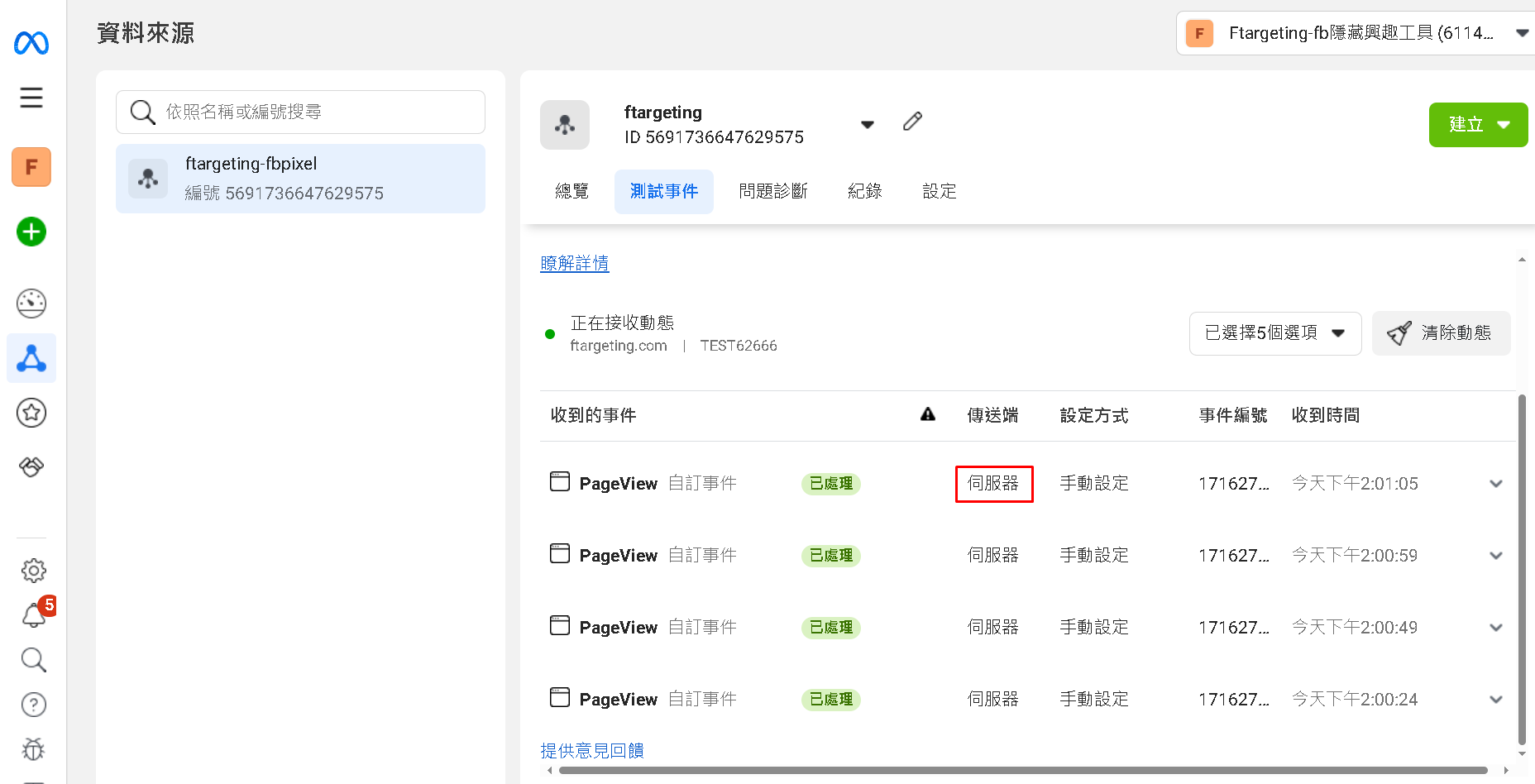
Task: Switch to the 設定 tab
Action: point(940,192)
